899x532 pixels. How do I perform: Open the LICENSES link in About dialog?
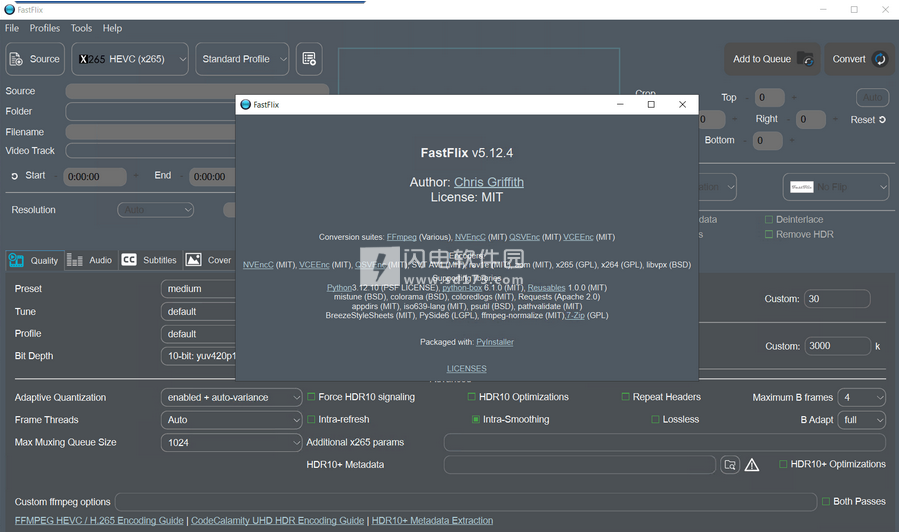click(467, 369)
